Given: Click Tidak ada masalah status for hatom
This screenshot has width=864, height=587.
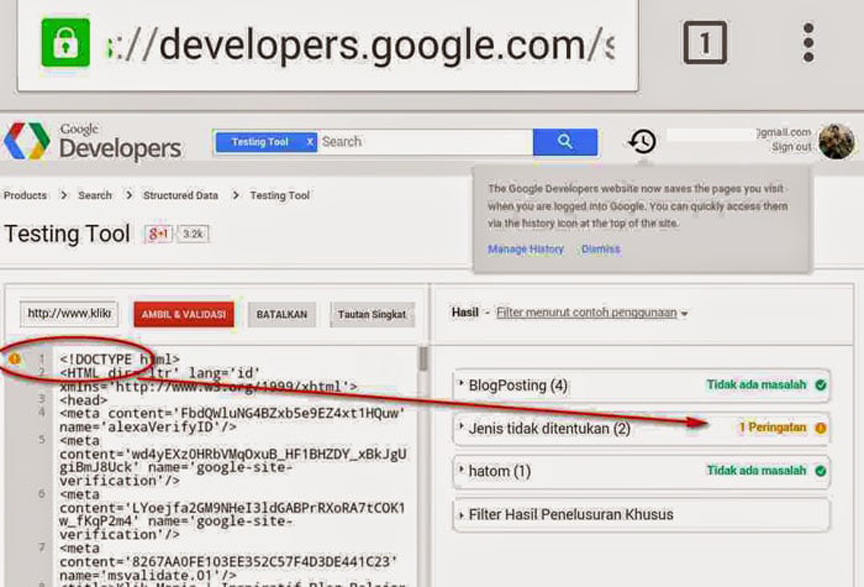Looking at the screenshot, I should click(757, 470).
